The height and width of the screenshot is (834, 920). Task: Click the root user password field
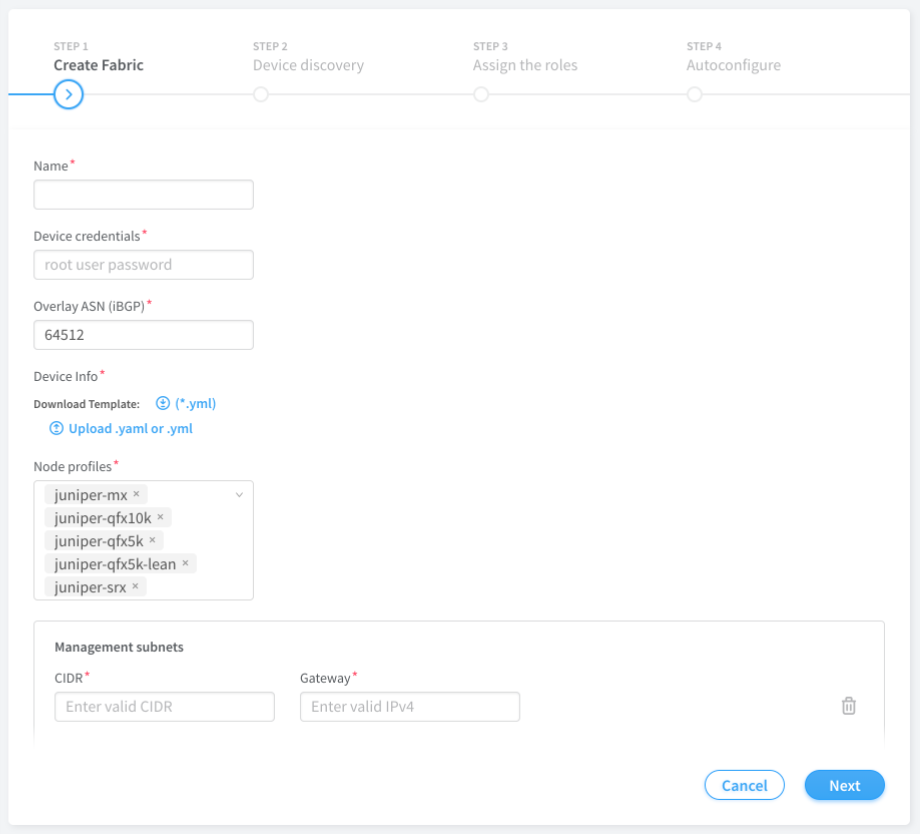tap(143, 265)
